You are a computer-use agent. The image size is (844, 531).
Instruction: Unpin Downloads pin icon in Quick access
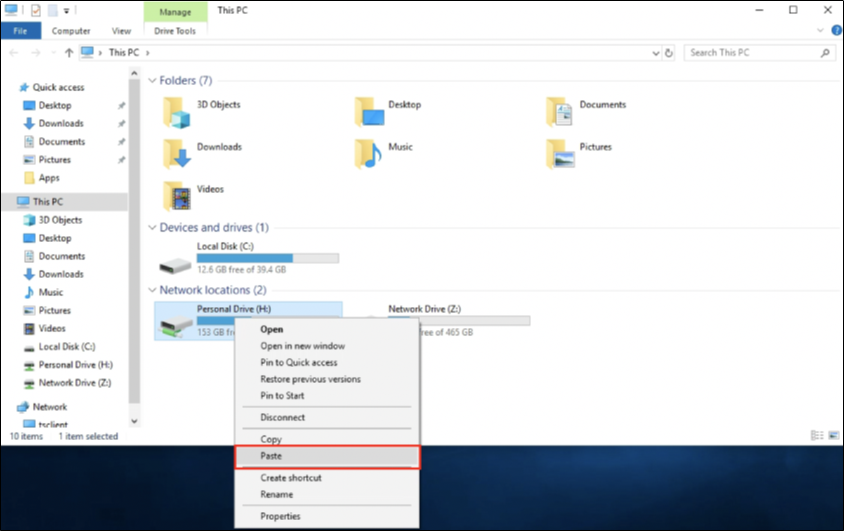coord(122,124)
